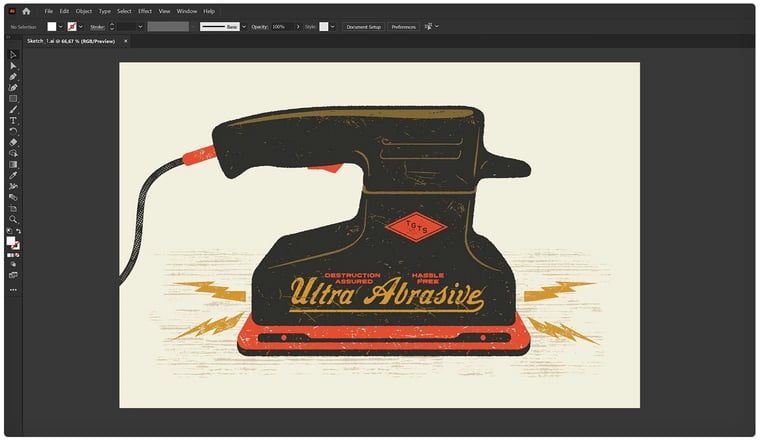
Task: Pick the Pen tool
Action: point(13,77)
